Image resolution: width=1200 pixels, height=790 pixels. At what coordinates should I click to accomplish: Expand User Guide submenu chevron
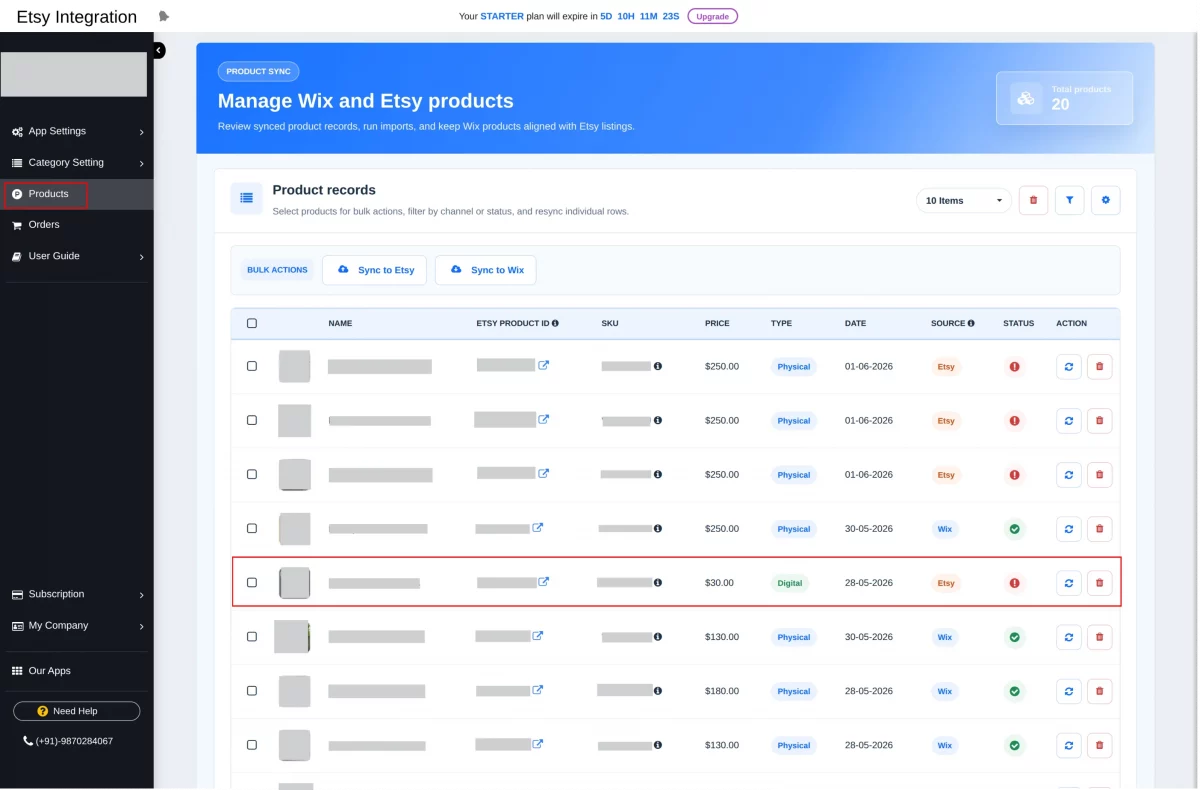point(141,257)
